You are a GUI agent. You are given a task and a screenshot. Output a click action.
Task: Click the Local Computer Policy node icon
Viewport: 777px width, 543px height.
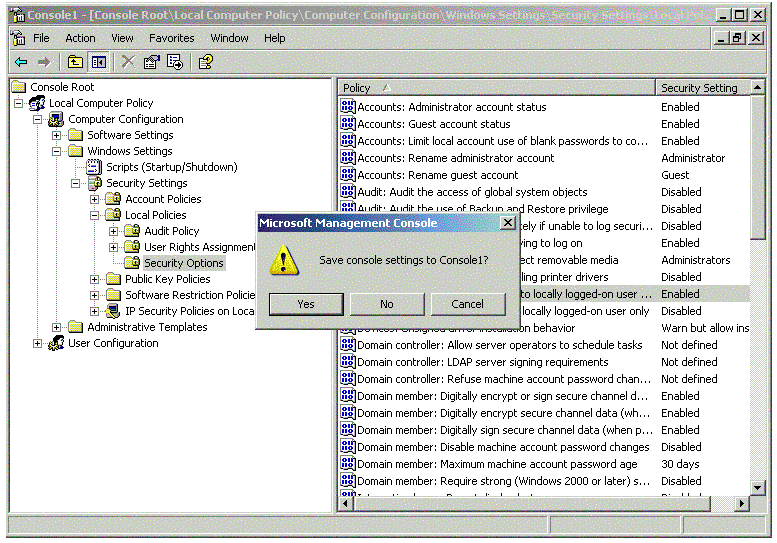pyautogui.click(x=38, y=103)
